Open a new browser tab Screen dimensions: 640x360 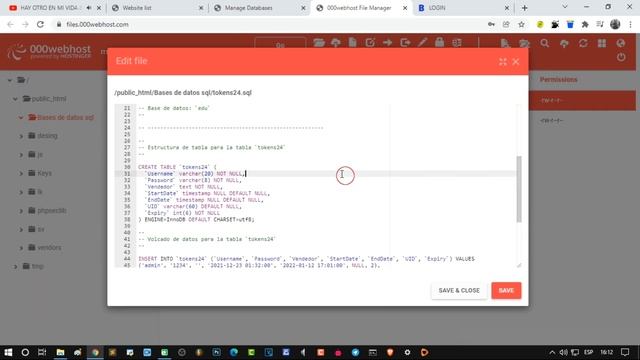pyautogui.click(x=524, y=8)
